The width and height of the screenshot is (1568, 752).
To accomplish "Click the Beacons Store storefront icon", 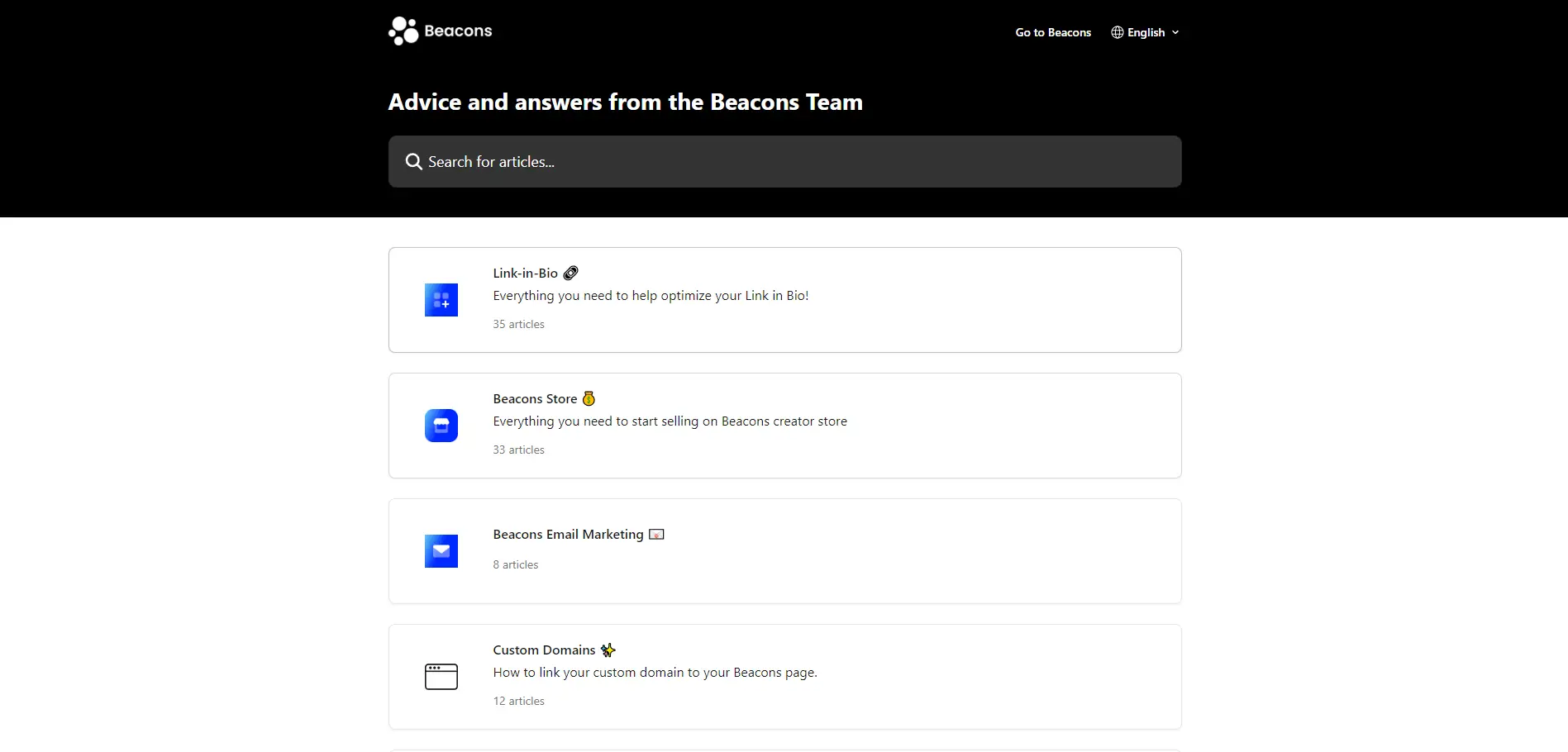I will pyautogui.click(x=441, y=426).
